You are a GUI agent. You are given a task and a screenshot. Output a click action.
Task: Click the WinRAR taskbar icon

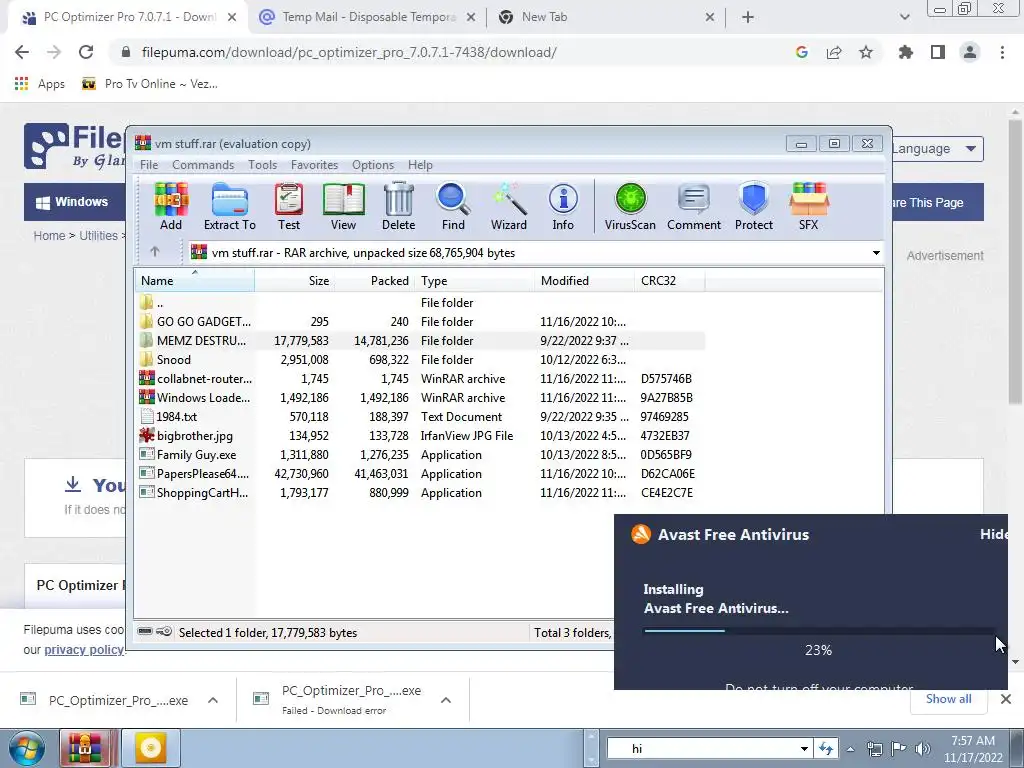click(86, 748)
